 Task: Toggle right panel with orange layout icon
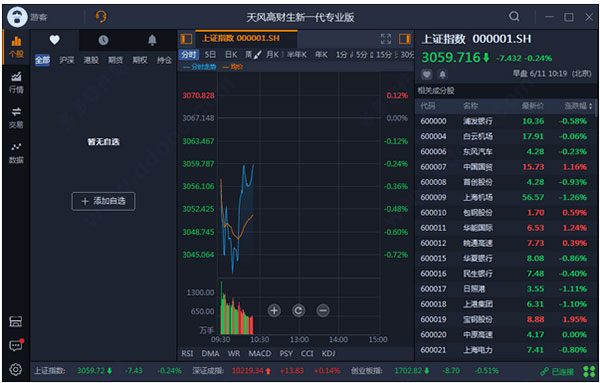pos(404,39)
